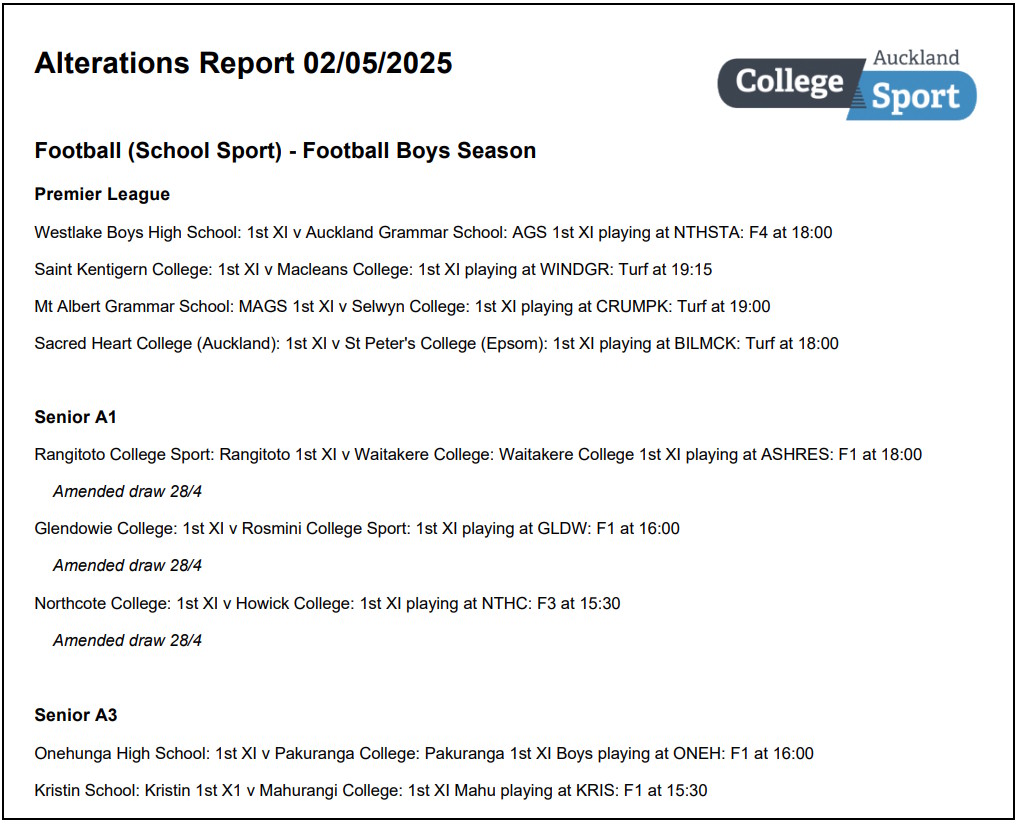Click the Senior A1 section heading

pyautogui.click(x=75, y=417)
